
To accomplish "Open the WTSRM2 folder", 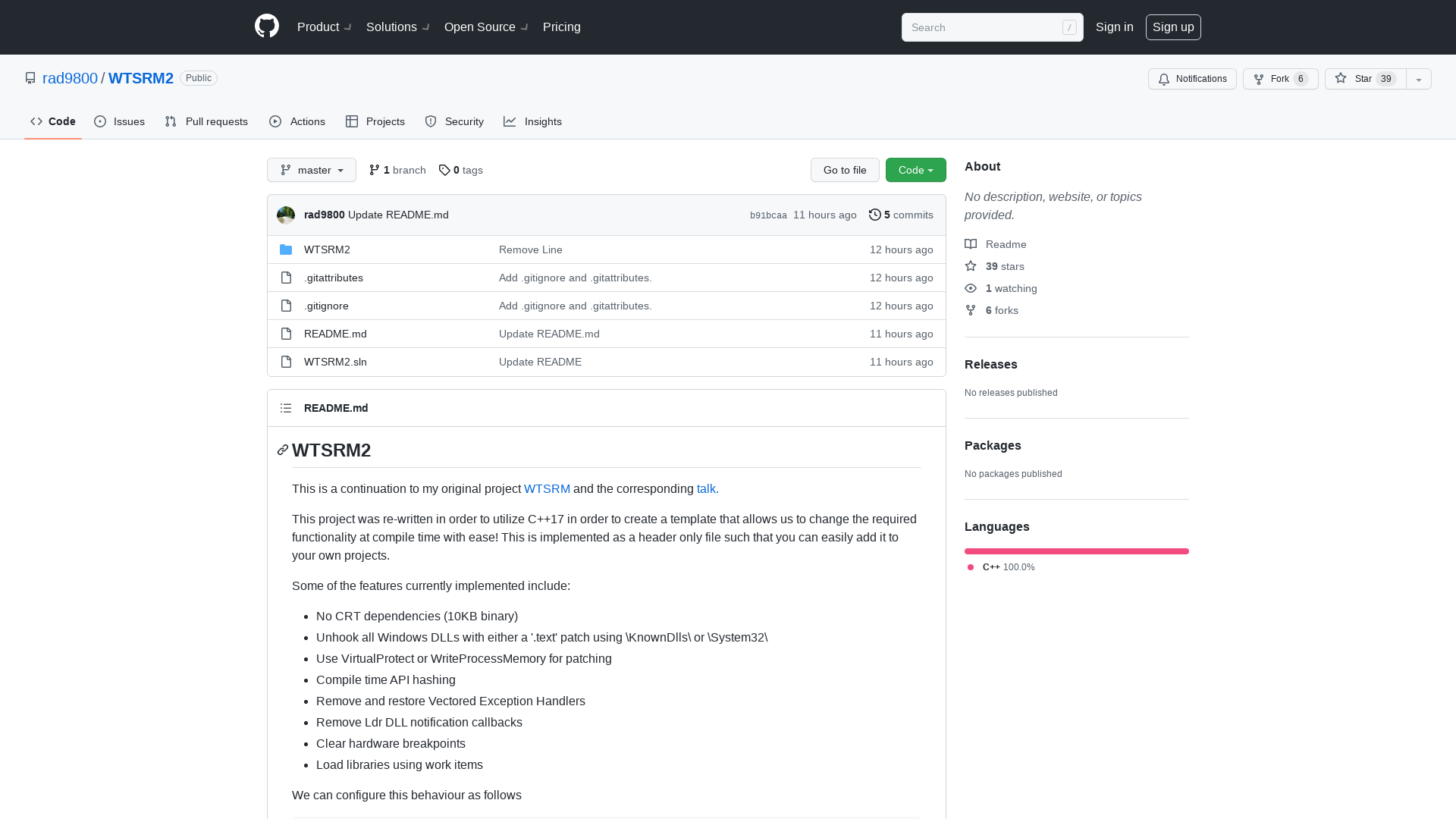I will coord(327,249).
